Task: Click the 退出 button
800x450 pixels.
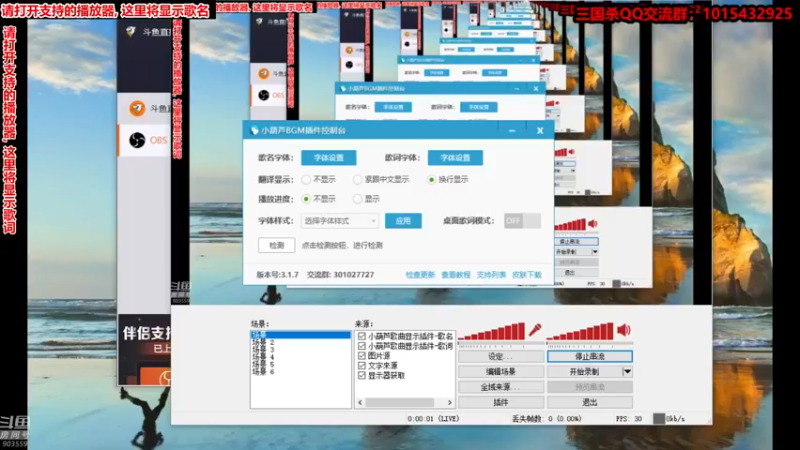Action: [590, 402]
